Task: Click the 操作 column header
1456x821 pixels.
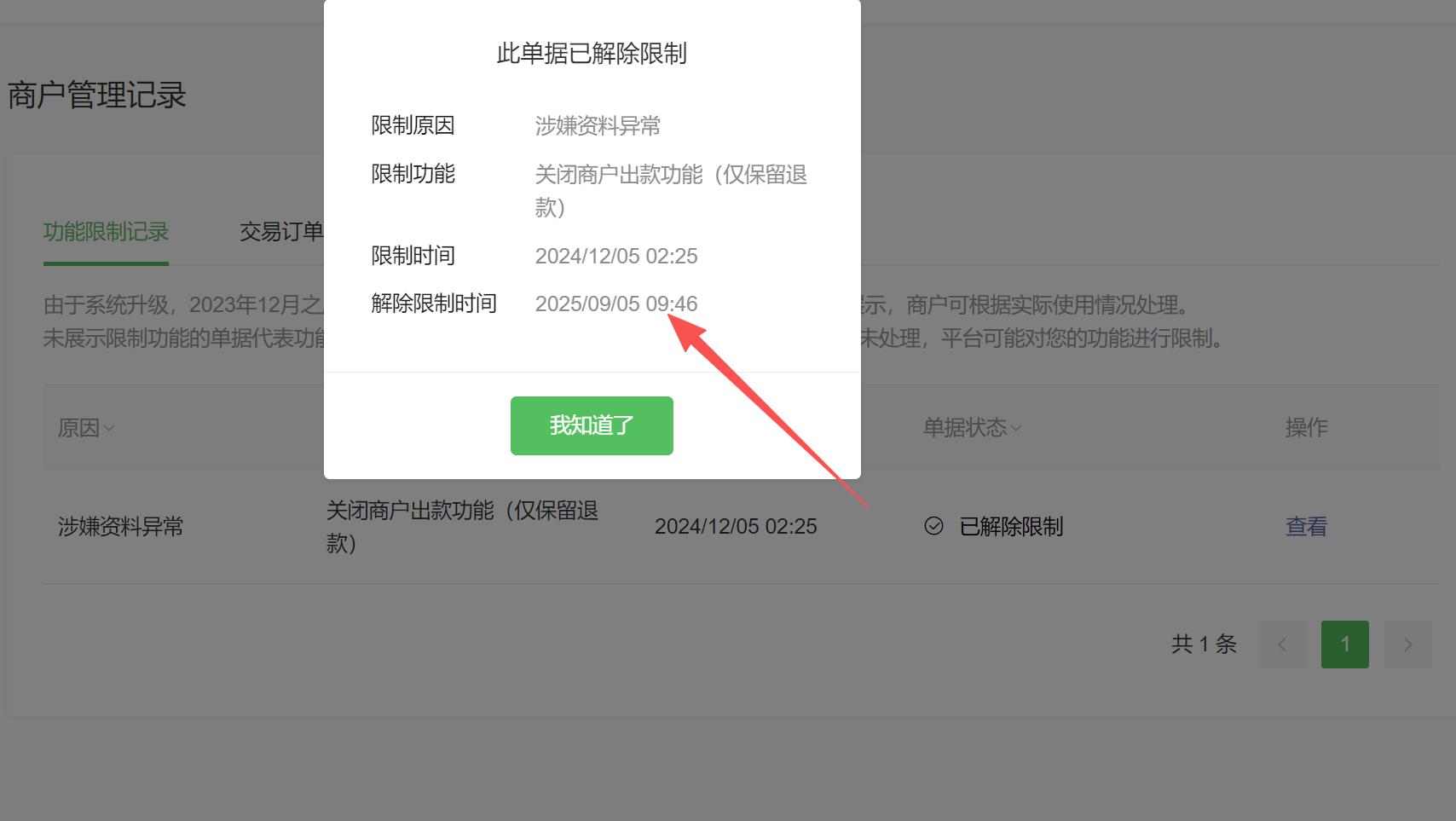Action: click(1306, 427)
